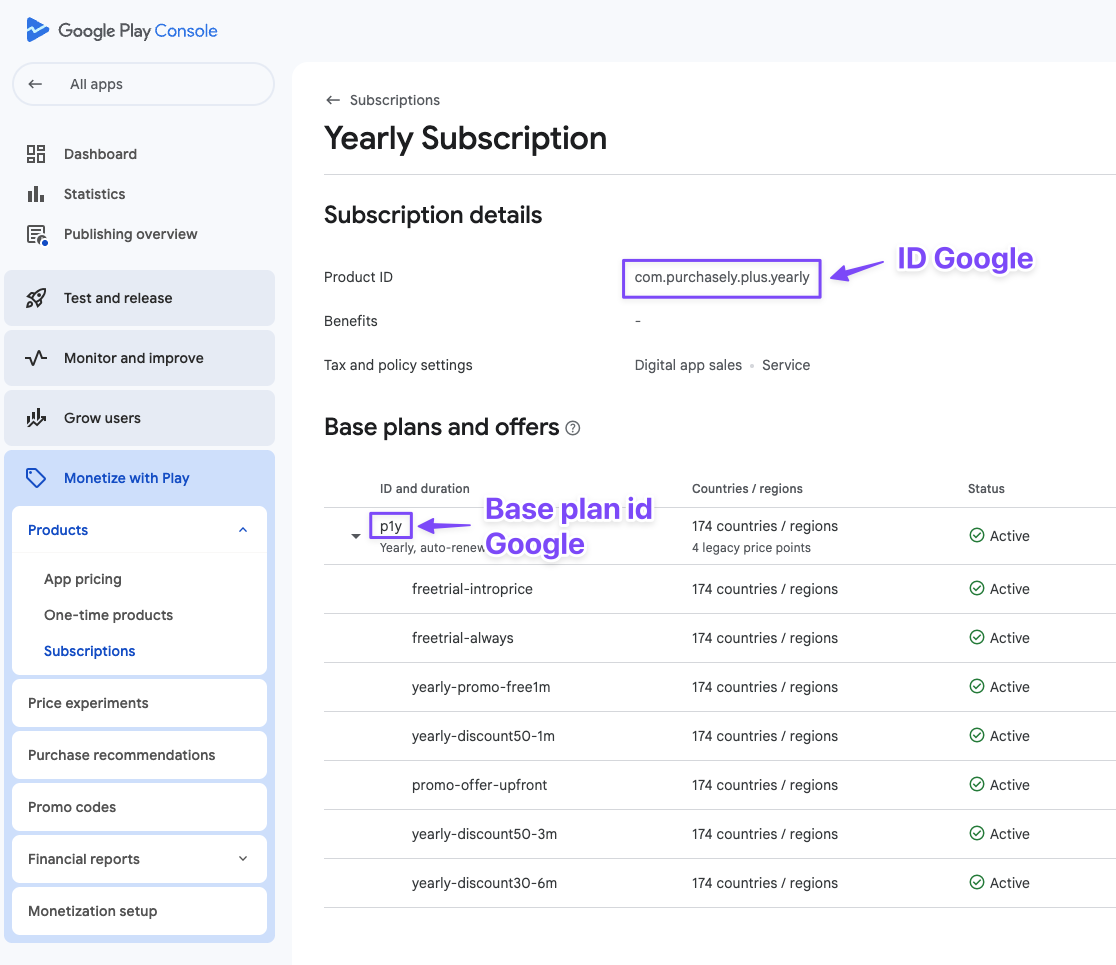Click the tag icon for Monetize with Play
The image size is (1116, 965).
(x=36, y=478)
